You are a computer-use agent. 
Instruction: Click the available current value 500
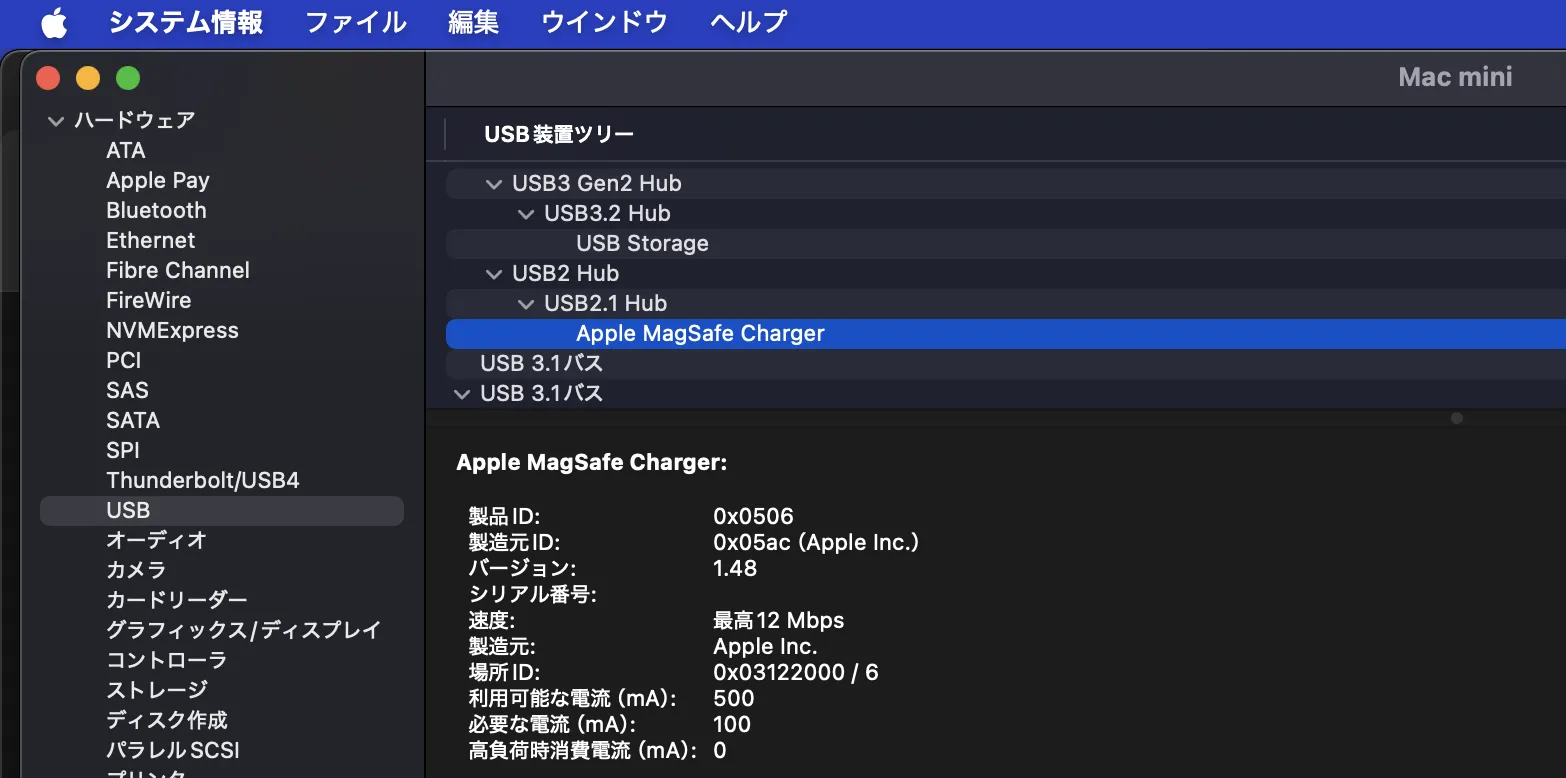click(734, 699)
